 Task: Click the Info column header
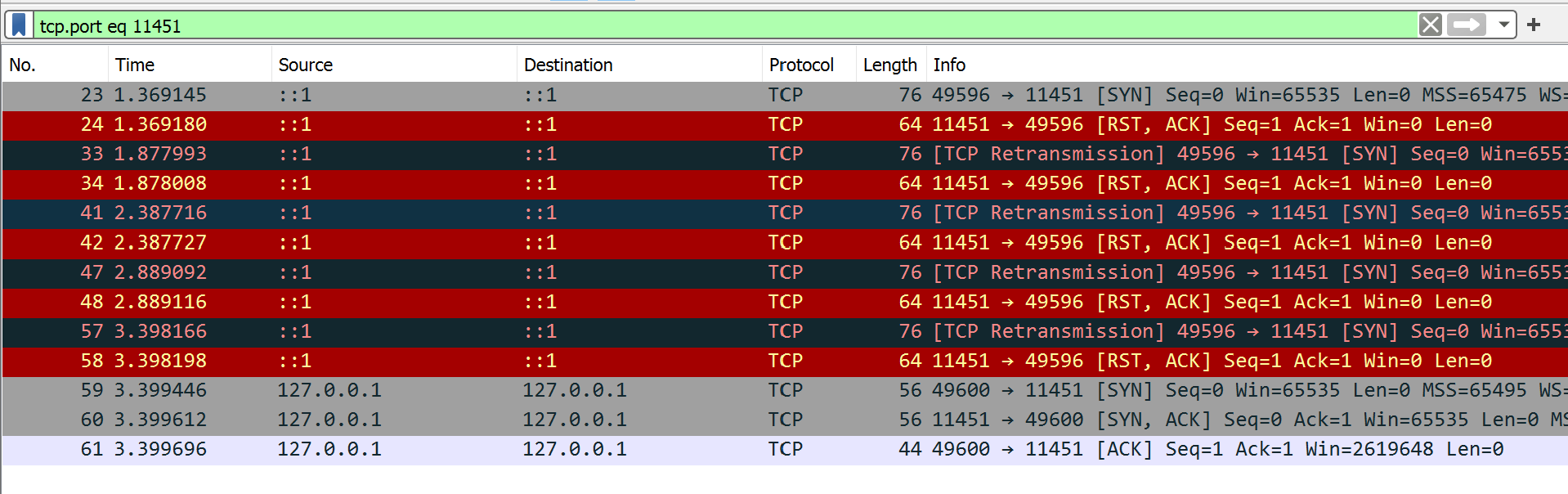[1248, 65]
